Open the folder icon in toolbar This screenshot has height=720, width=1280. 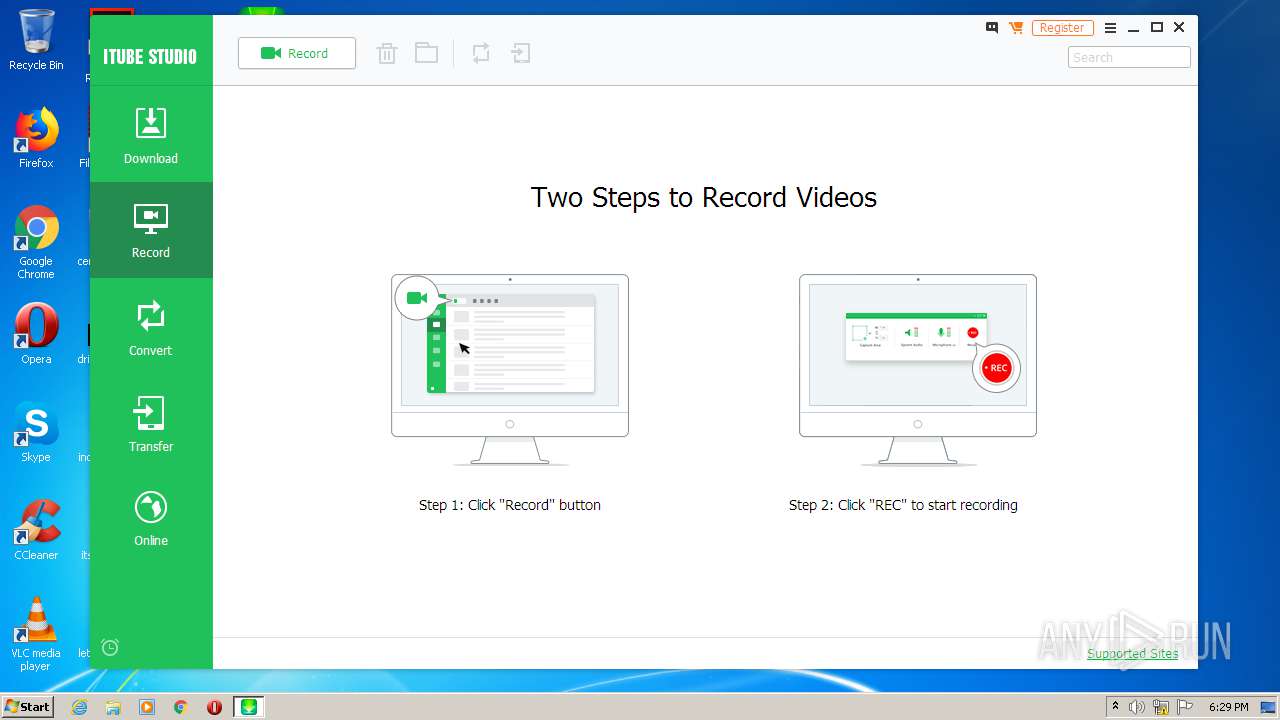tap(427, 53)
